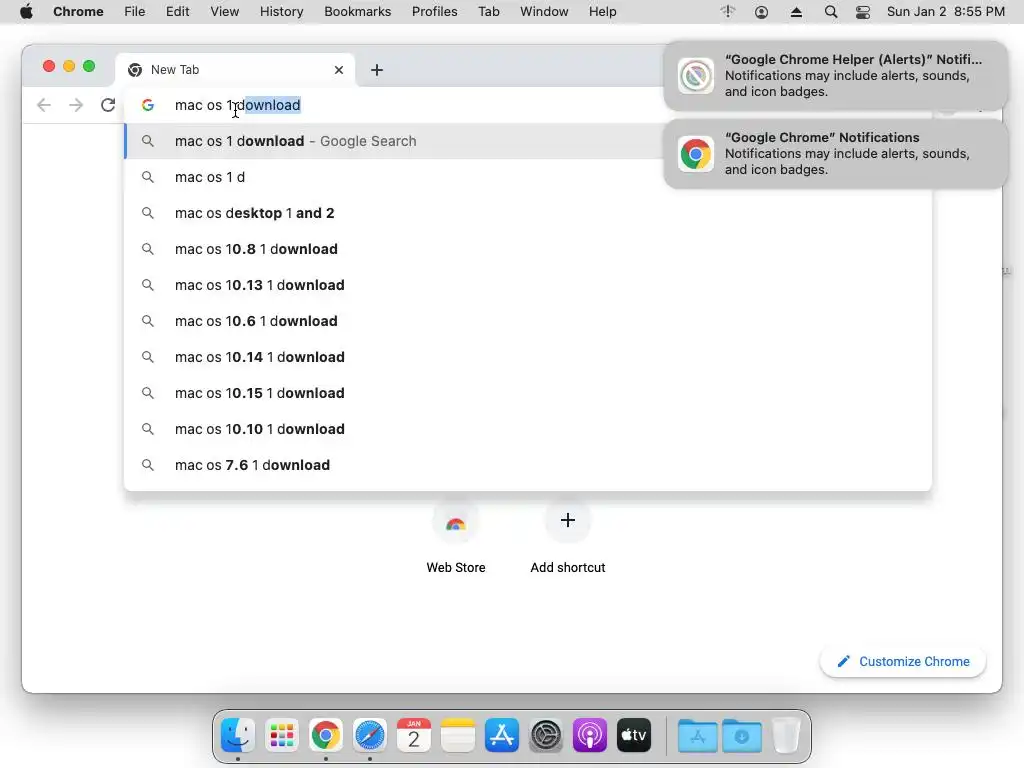Open Podcasts from the Dock
The height and width of the screenshot is (768, 1024).
coord(590,735)
